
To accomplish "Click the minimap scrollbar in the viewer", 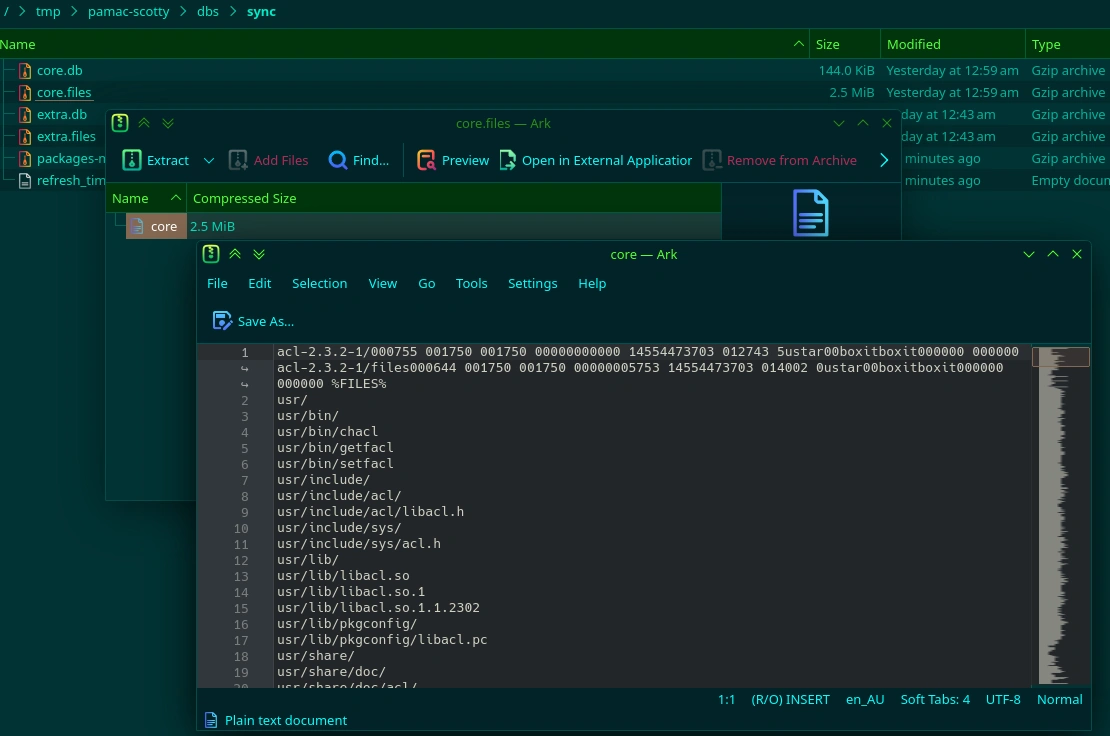I will click(1060, 515).
